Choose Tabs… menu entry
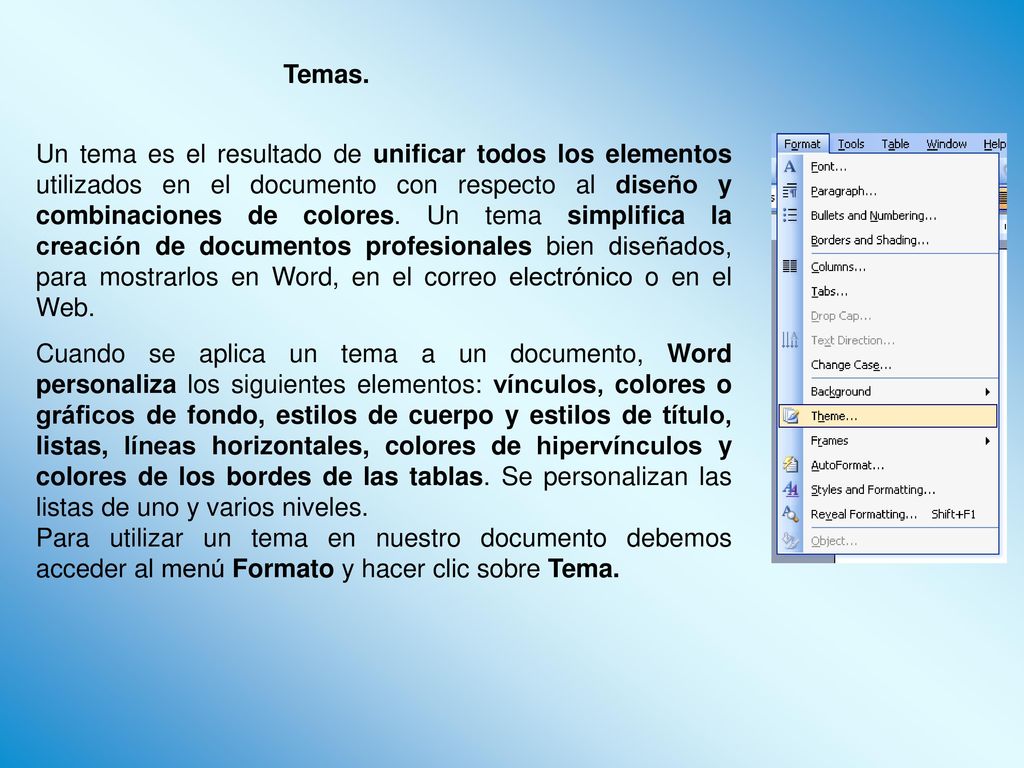 [x=888, y=291]
